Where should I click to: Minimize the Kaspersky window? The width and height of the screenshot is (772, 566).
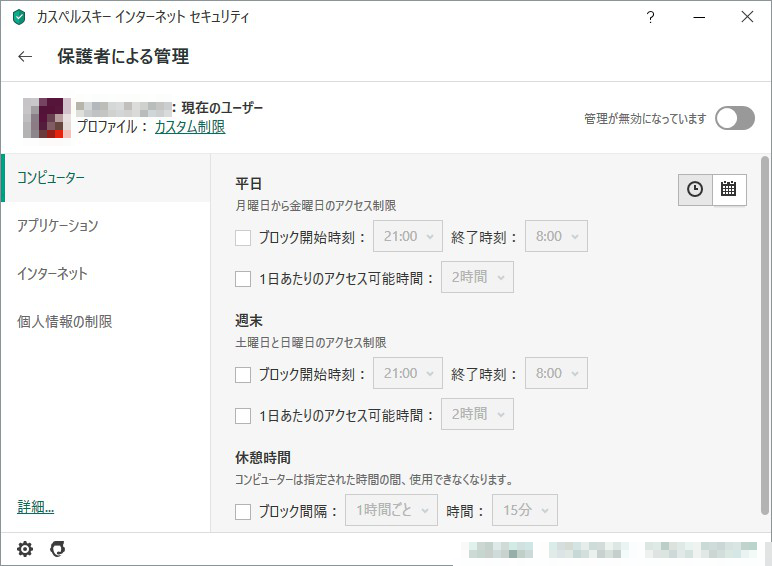[699, 17]
